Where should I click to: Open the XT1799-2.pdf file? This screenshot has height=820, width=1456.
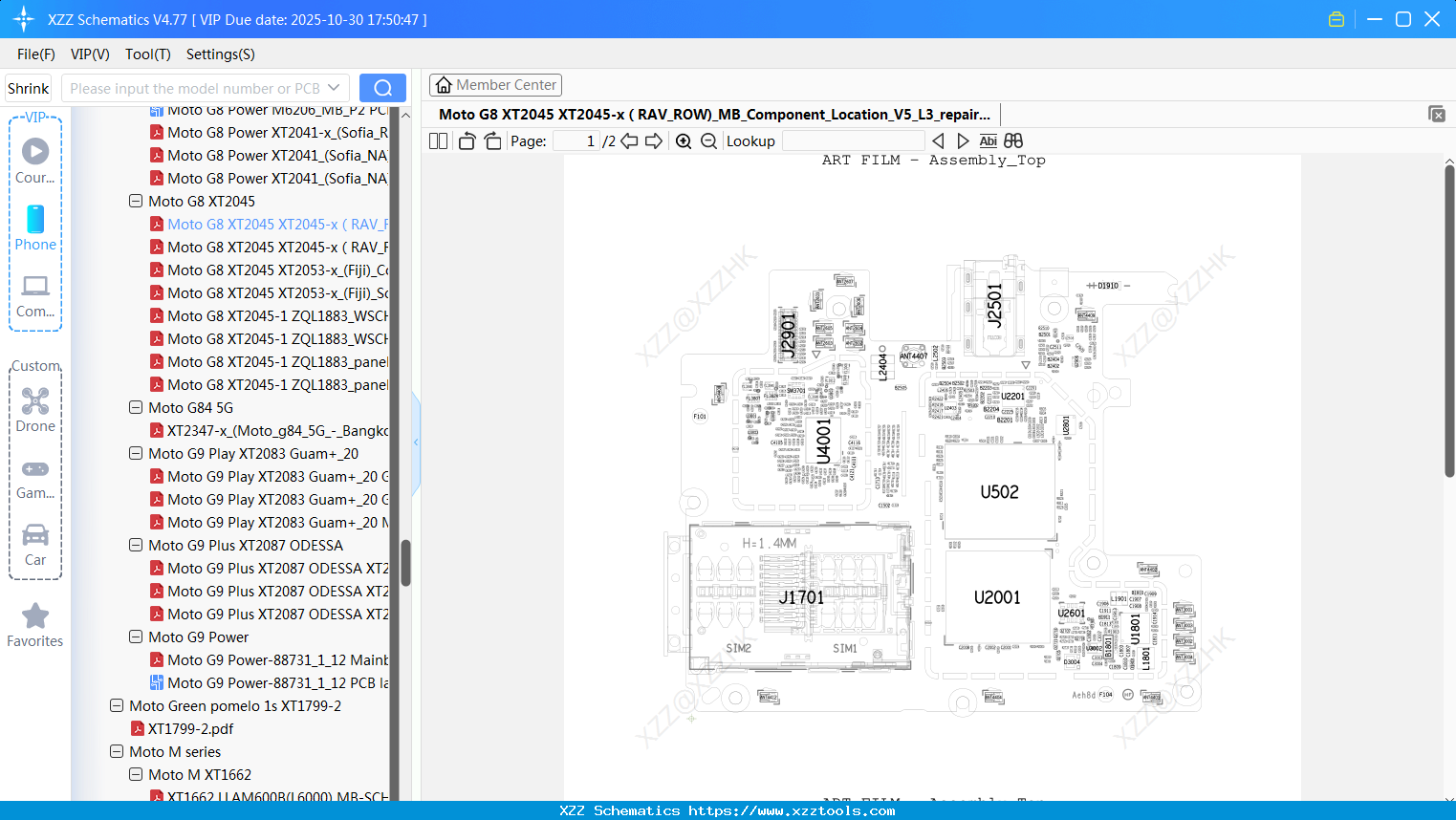pyautogui.click(x=190, y=728)
